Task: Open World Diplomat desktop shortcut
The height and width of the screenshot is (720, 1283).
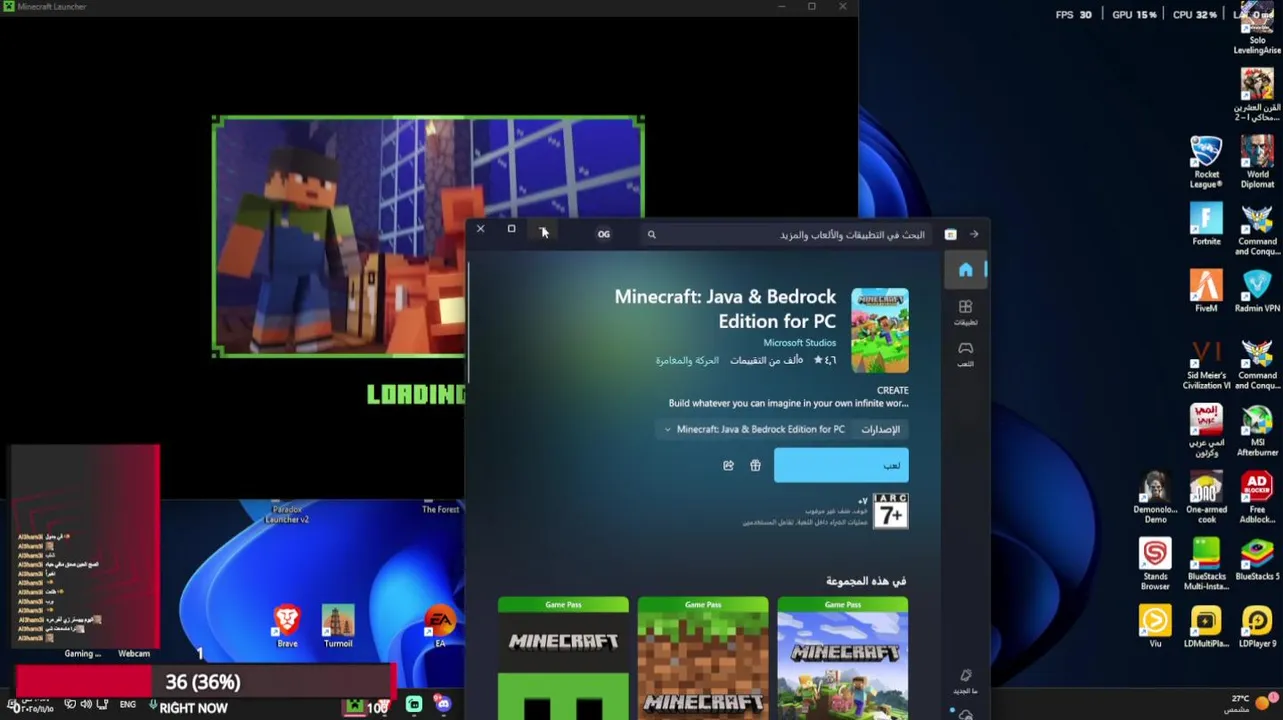Action: pyautogui.click(x=1257, y=161)
